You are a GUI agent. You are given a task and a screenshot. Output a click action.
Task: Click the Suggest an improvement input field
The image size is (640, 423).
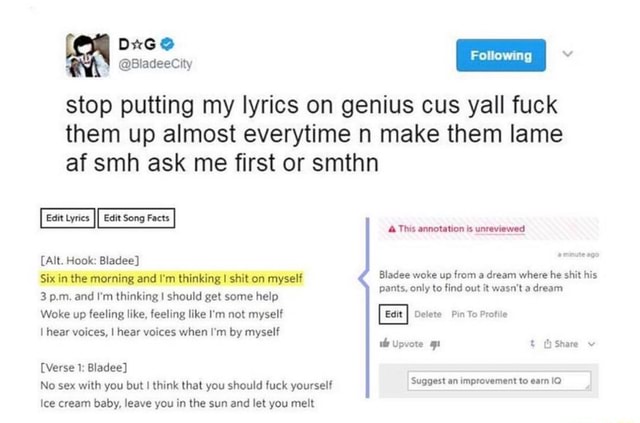point(500,380)
